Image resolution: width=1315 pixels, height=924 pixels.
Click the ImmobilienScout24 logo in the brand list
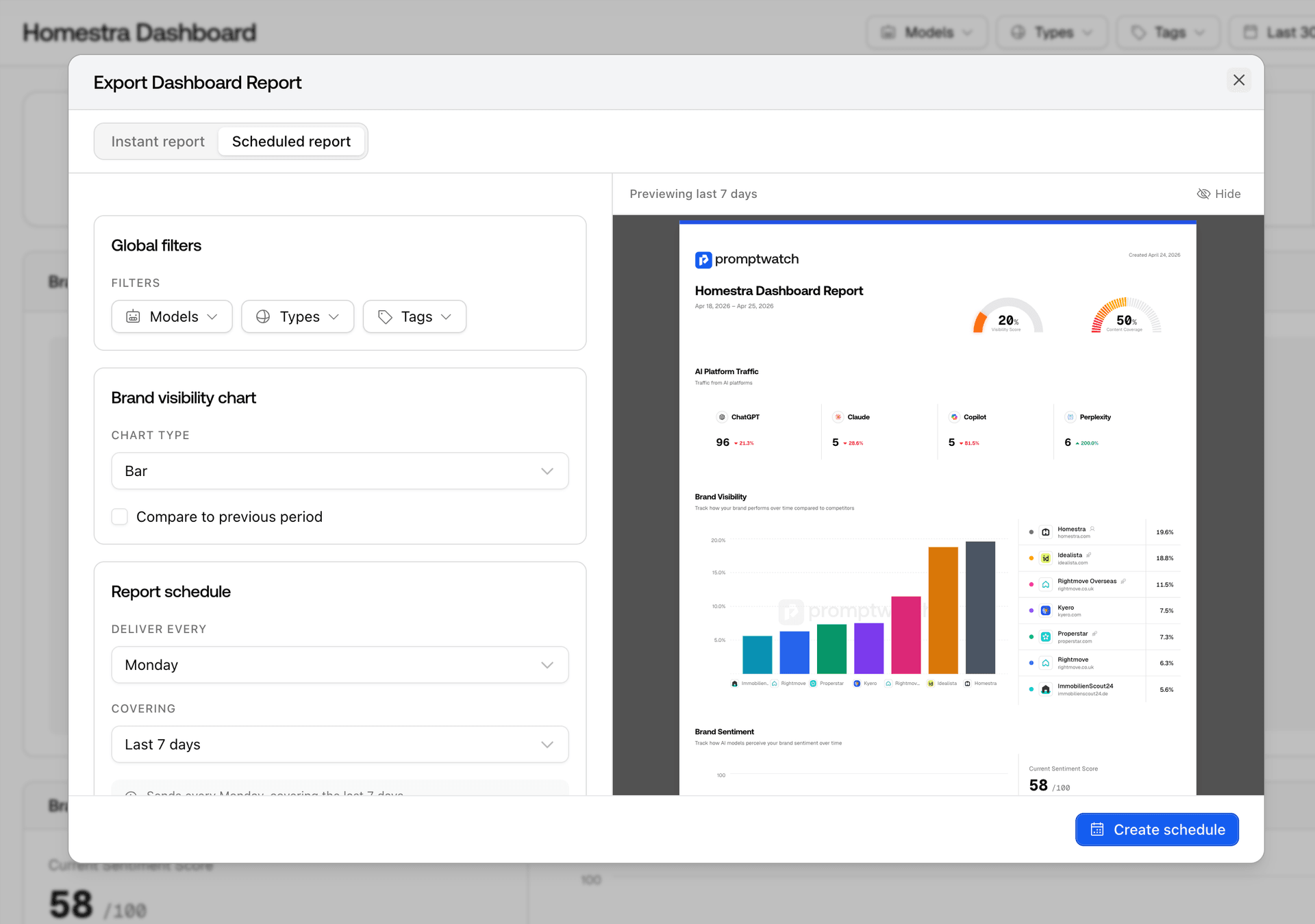point(1046,690)
